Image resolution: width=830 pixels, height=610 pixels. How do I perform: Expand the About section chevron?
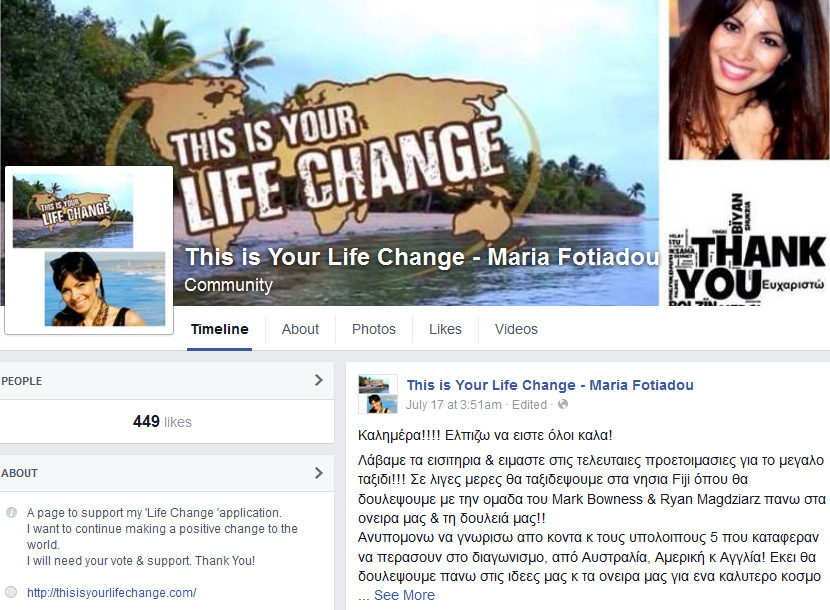[x=318, y=473]
